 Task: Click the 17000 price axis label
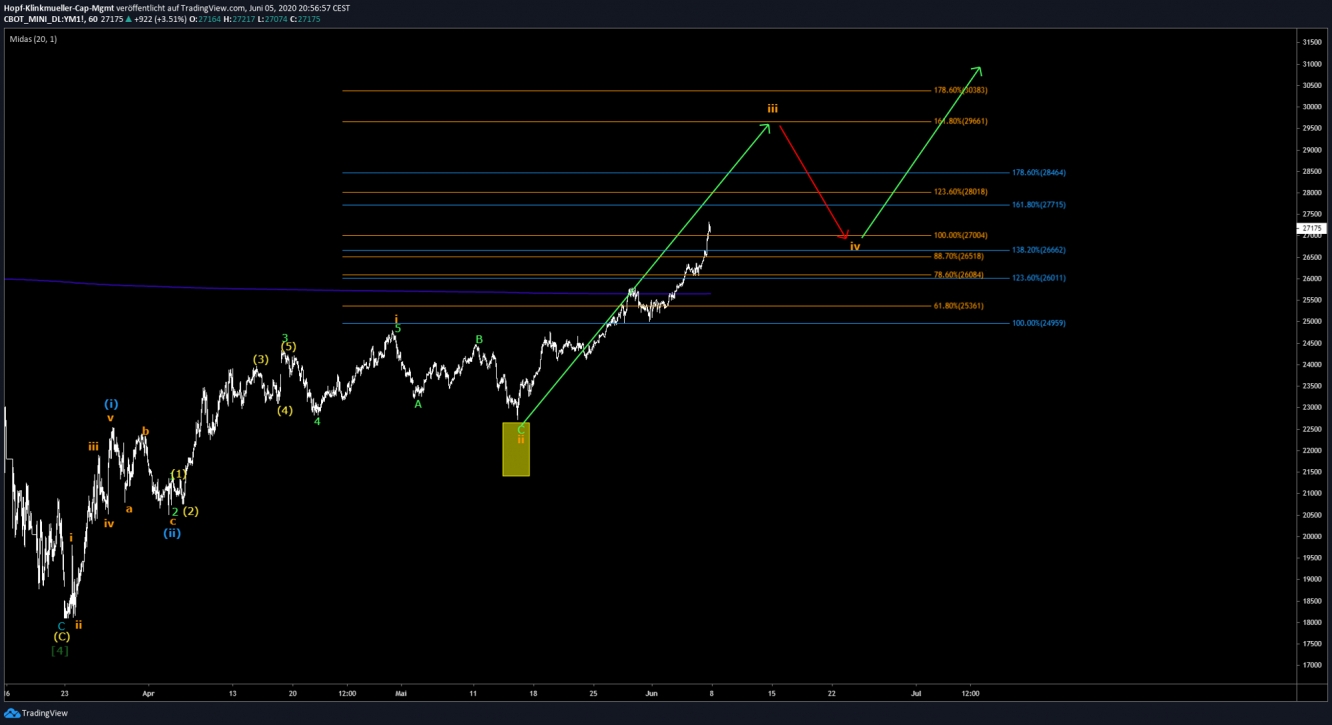tap(1310, 666)
